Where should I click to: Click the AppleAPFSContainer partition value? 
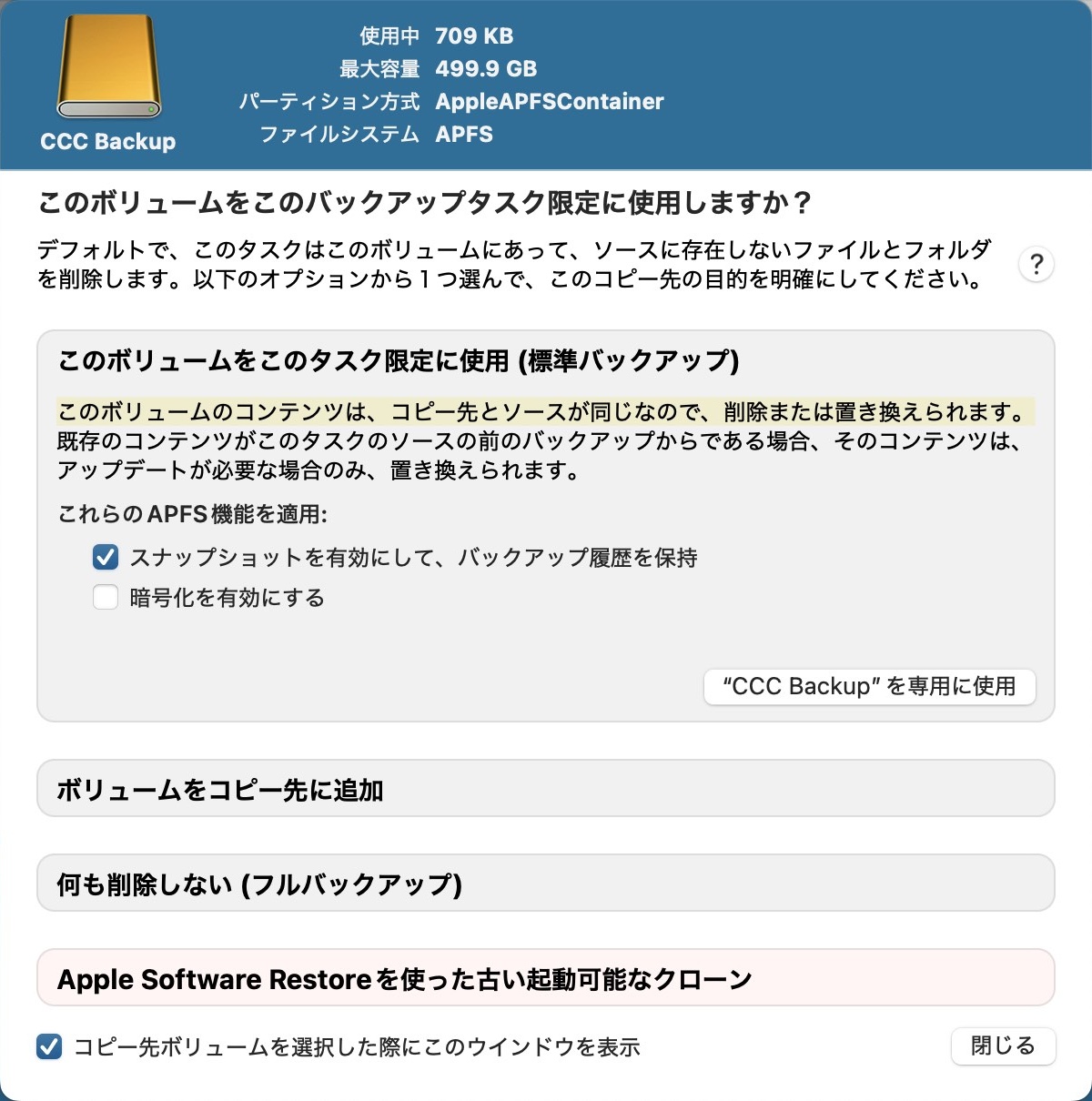pos(550,102)
